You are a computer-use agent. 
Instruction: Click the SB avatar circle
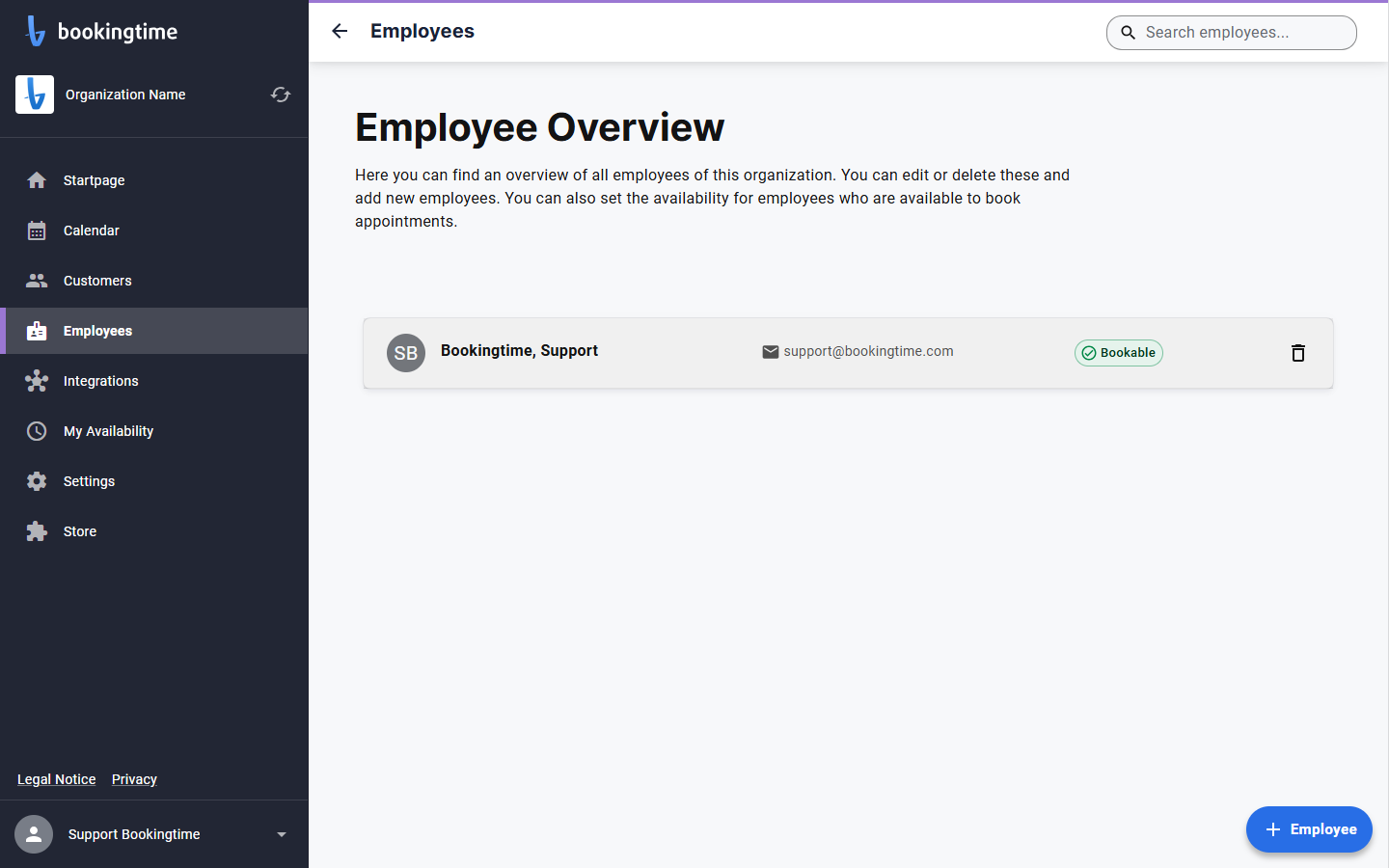(x=406, y=353)
